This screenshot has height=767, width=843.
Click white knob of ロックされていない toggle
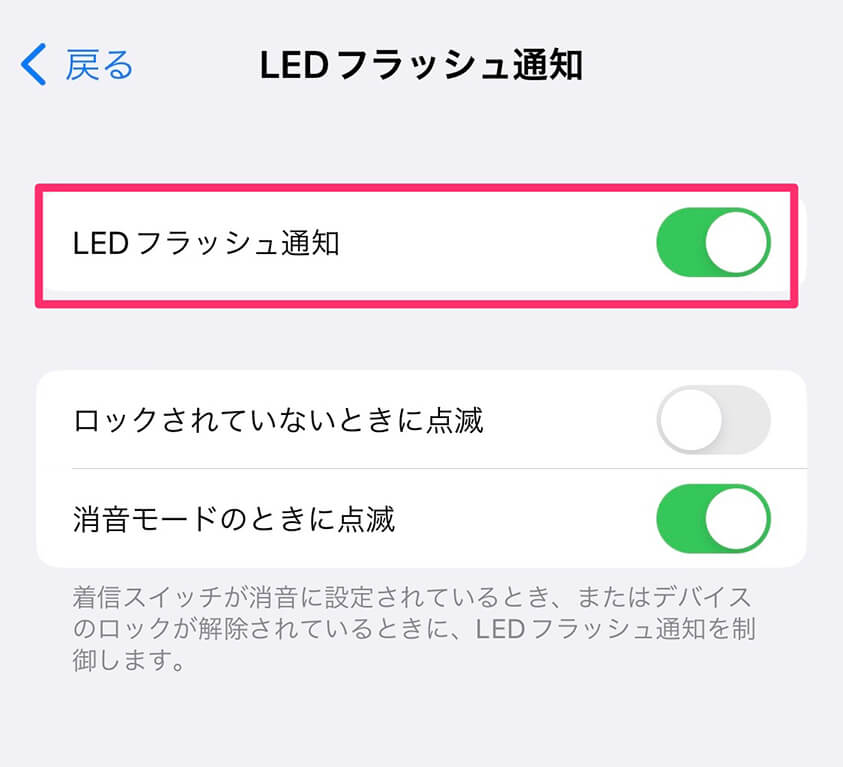point(691,420)
